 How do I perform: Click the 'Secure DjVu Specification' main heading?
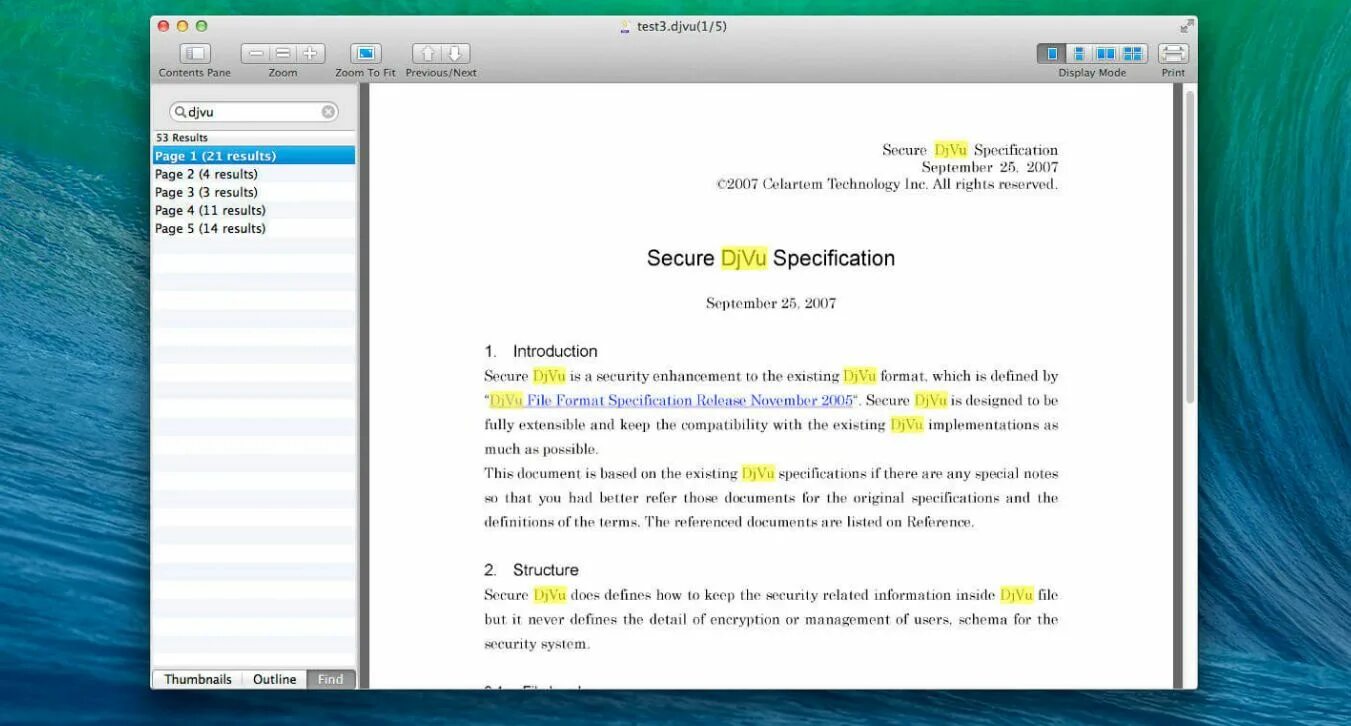pyautogui.click(x=770, y=258)
